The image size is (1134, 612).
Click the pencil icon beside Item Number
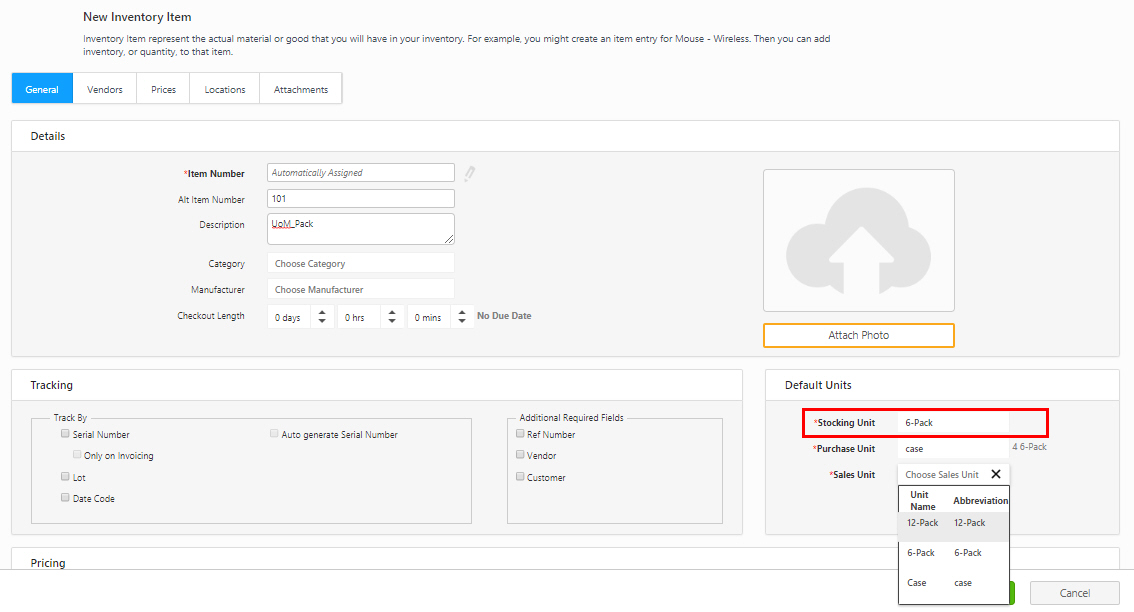click(x=469, y=173)
